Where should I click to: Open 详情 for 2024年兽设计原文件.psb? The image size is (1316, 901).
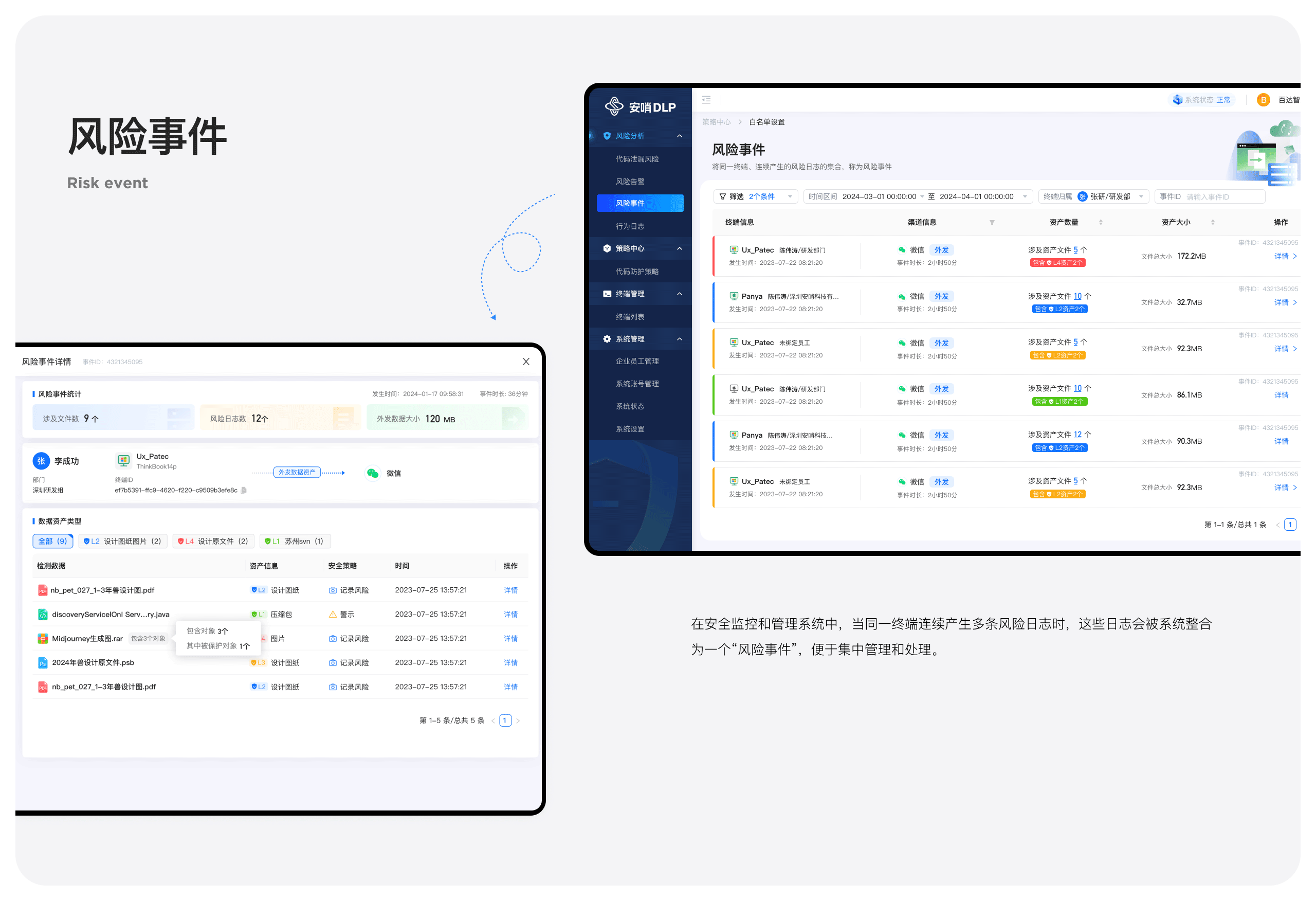(510, 662)
